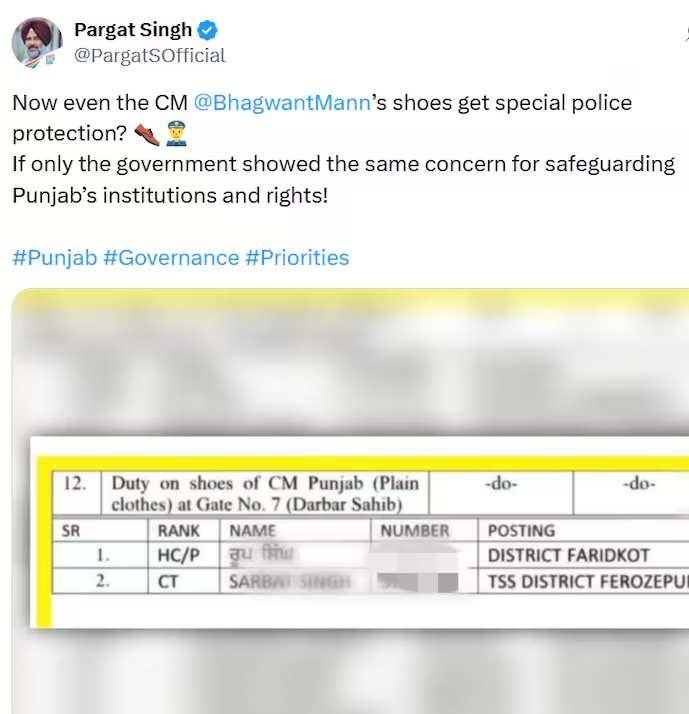Open the @BhagwantMann mention
Screen dimensions: 689x714
pyautogui.click(x=281, y=103)
